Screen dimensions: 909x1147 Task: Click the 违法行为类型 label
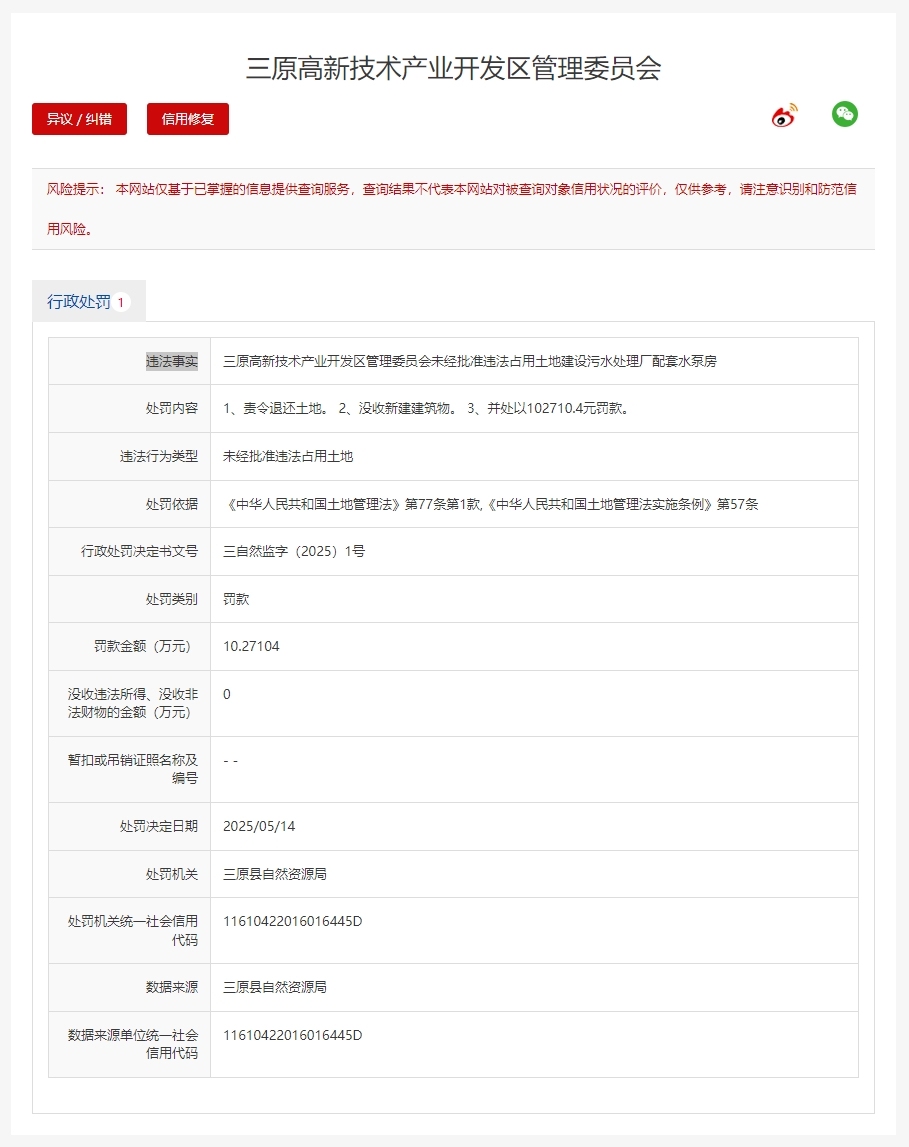[x=159, y=456]
